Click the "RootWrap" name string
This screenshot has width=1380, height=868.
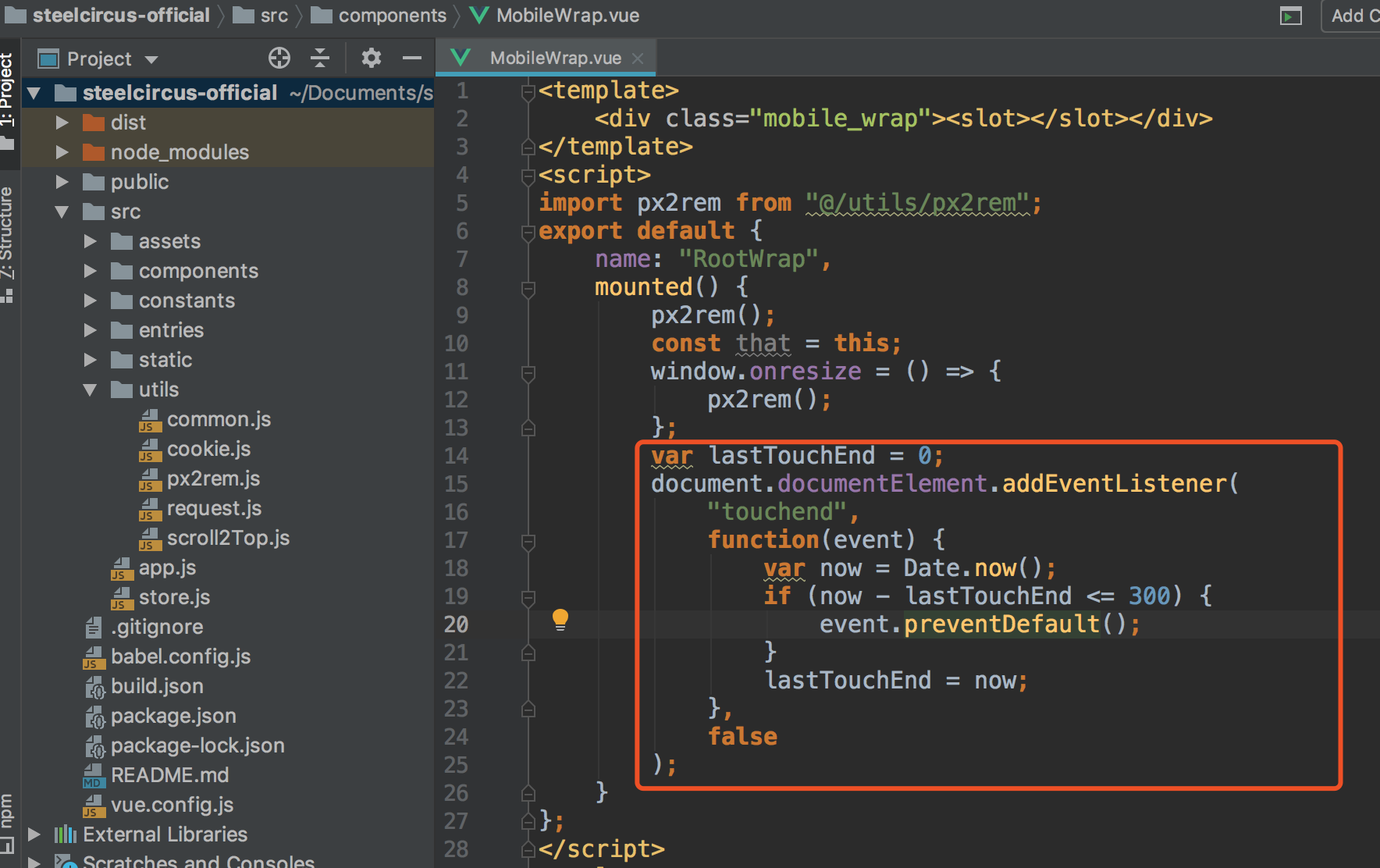click(749, 259)
